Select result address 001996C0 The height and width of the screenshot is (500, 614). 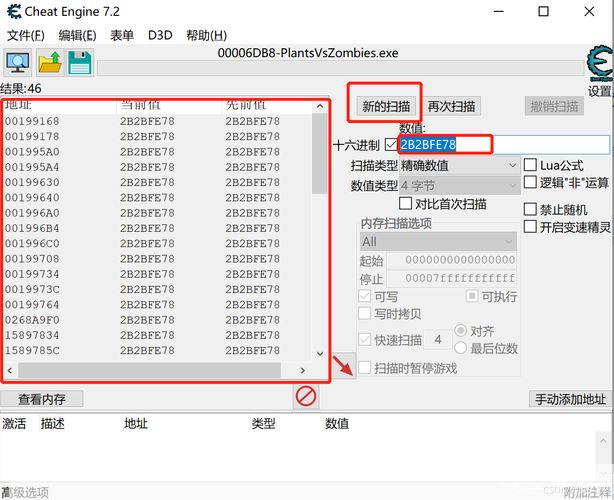pos(32,244)
